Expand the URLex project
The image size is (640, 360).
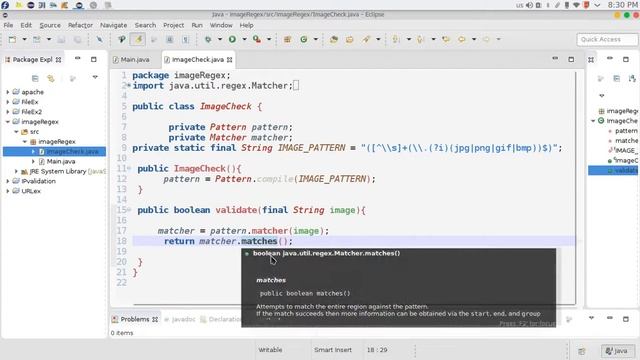[x=8, y=191]
